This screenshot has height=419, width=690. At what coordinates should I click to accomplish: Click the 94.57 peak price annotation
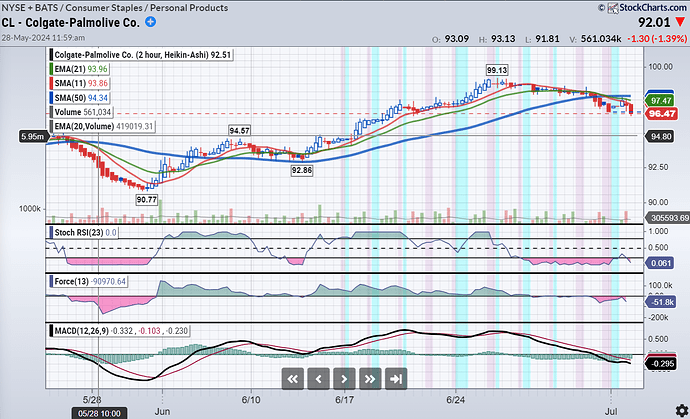(x=239, y=131)
